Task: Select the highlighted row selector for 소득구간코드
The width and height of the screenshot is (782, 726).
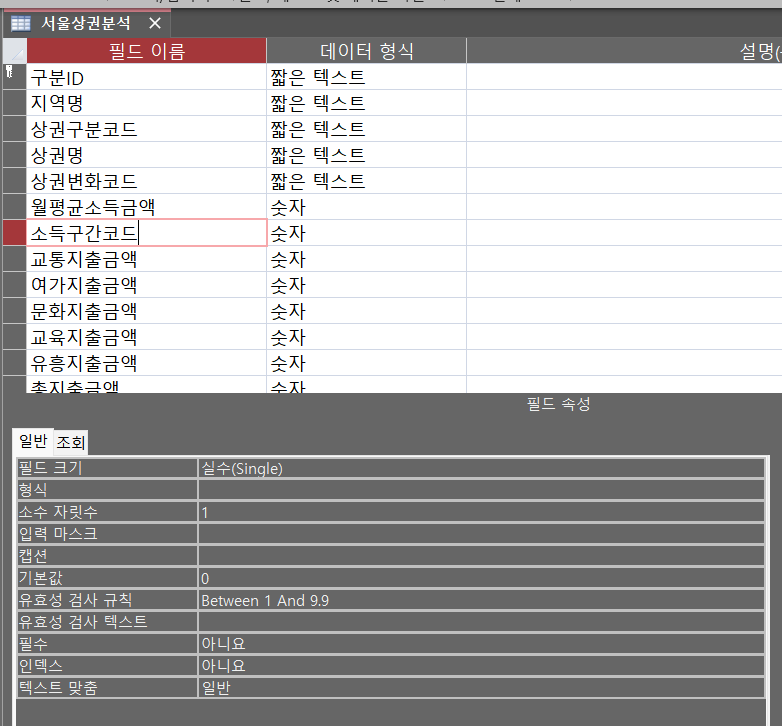Action: (x=14, y=233)
